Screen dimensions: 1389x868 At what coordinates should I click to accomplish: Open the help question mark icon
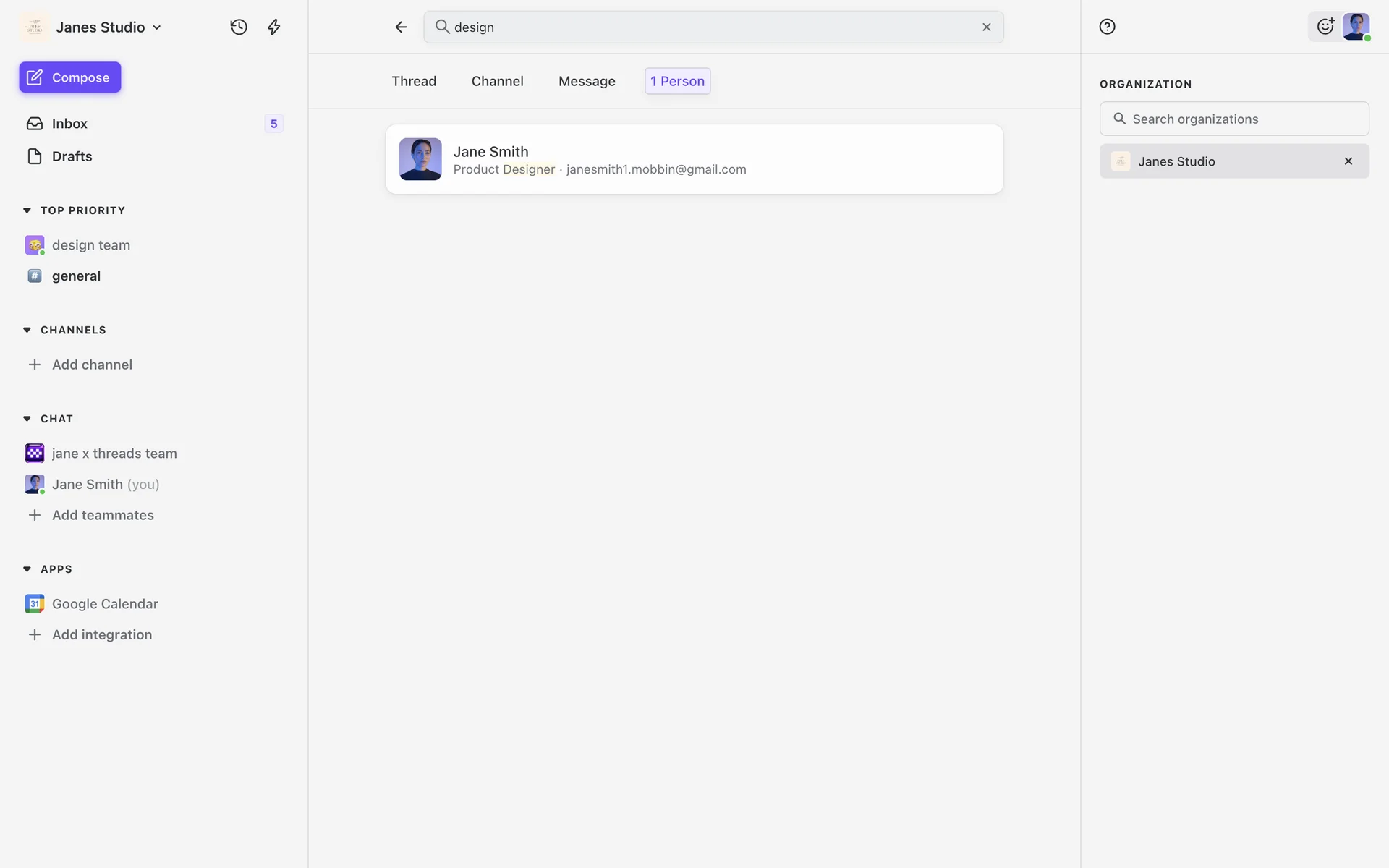coord(1107,27)
